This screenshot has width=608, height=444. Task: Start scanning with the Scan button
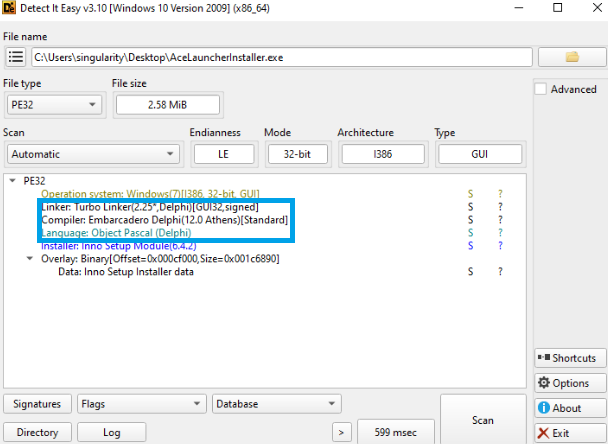481,420
